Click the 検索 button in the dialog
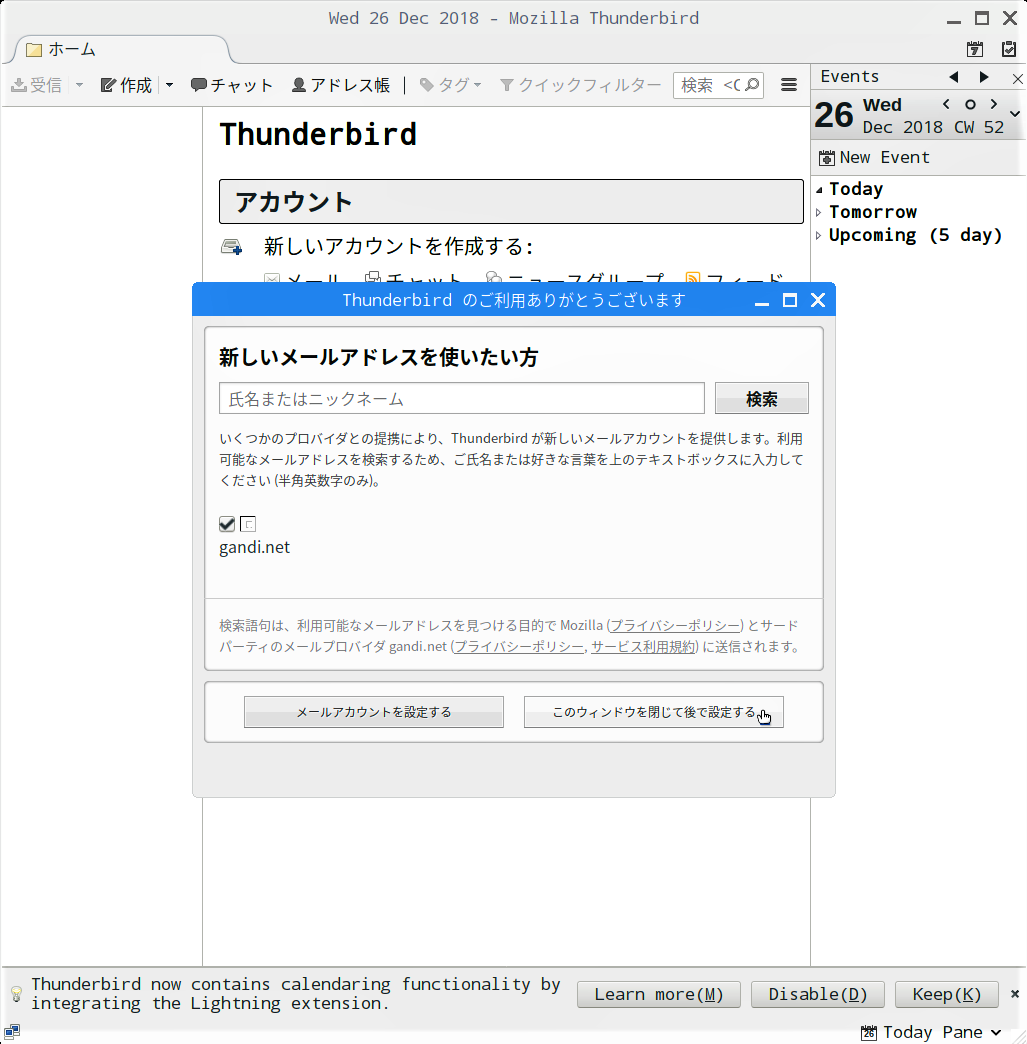Screen dimensions: 1027x1044 pyautogui.click(x=761, y=398)
